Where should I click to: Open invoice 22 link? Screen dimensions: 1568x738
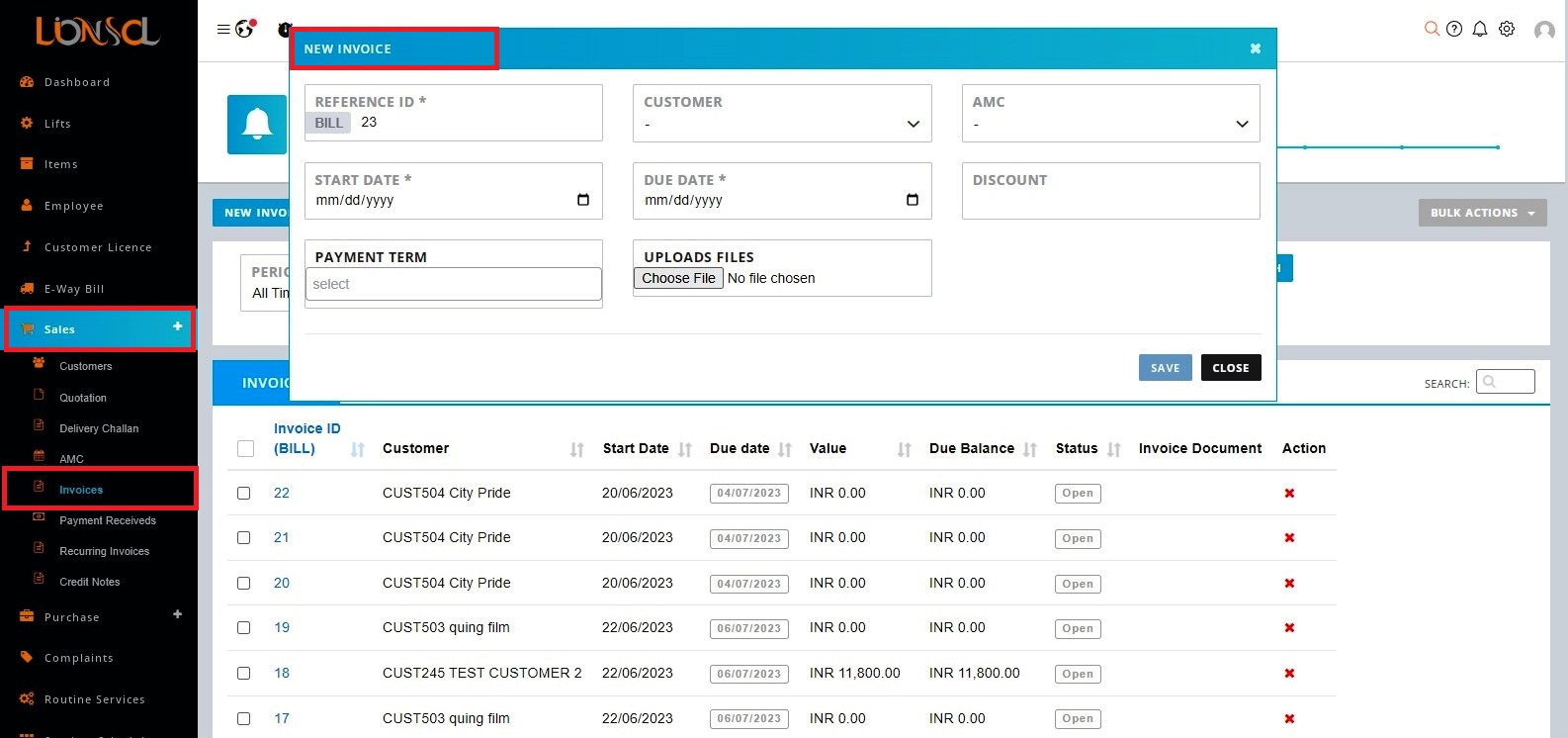[282, 493]
